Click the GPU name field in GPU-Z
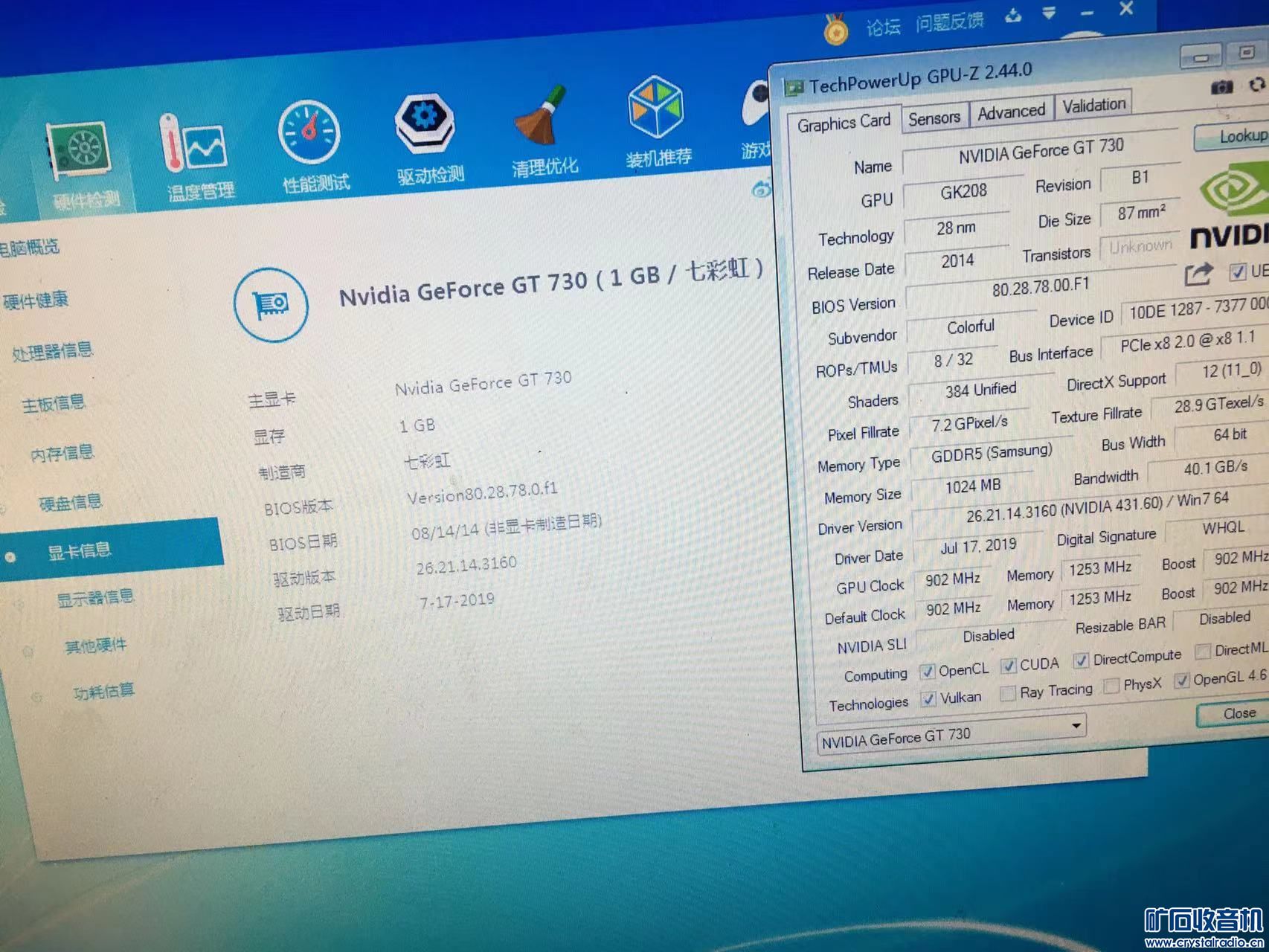The width and height of the screenshot is (1269, 952). [1041, 152]
